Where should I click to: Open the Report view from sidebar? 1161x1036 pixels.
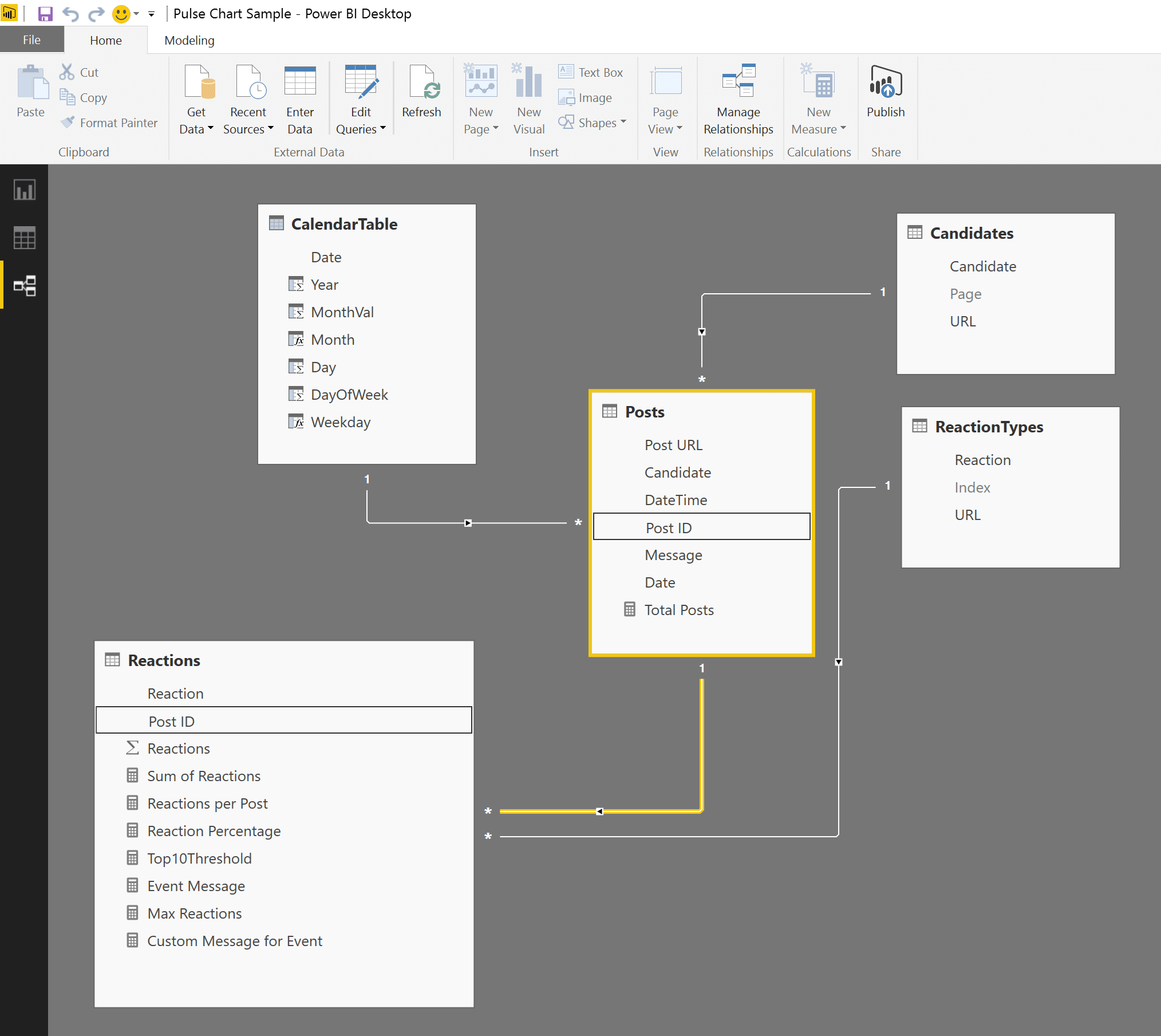click(x=24, y=190)
